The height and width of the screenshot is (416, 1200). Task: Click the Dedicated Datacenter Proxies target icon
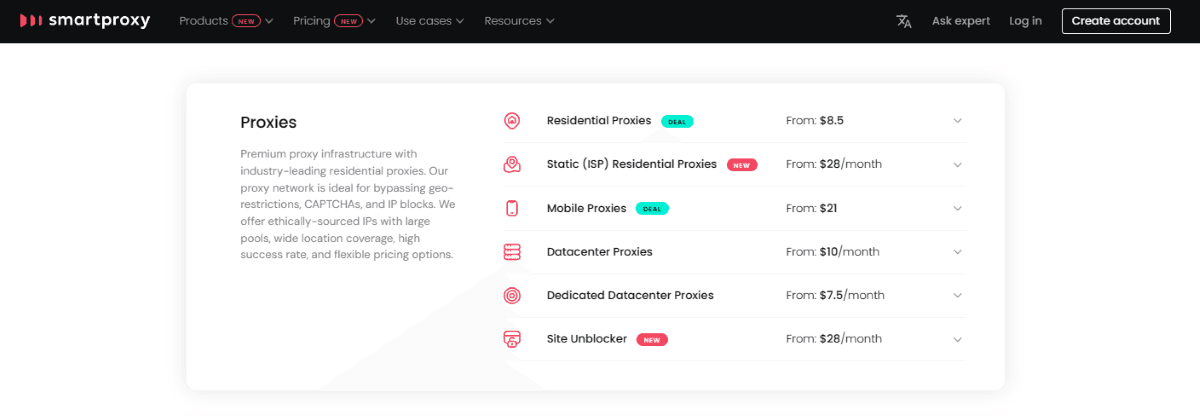coord(512,295)
